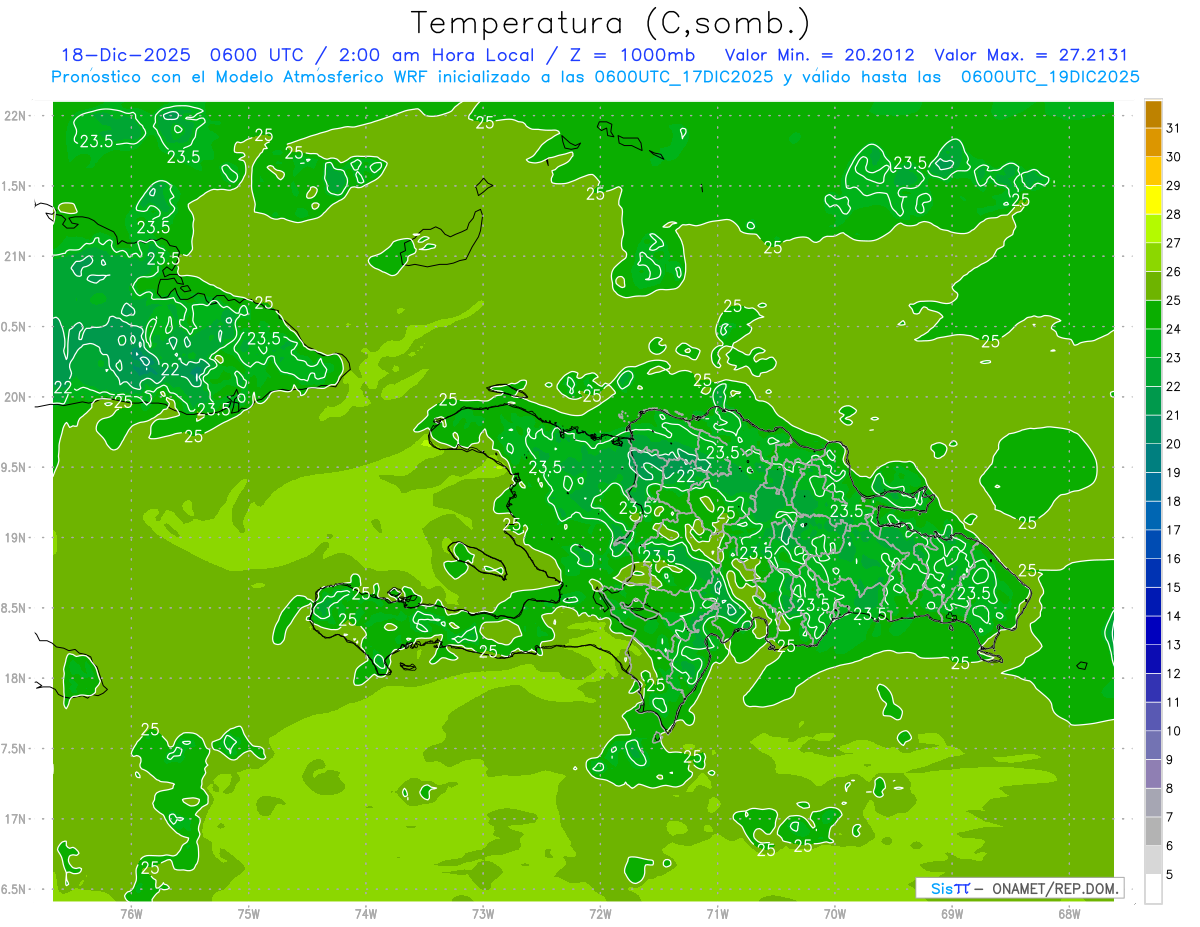
Task: Click the title 'Temperatura (C,somb.)'
Action: pos(610,23)
